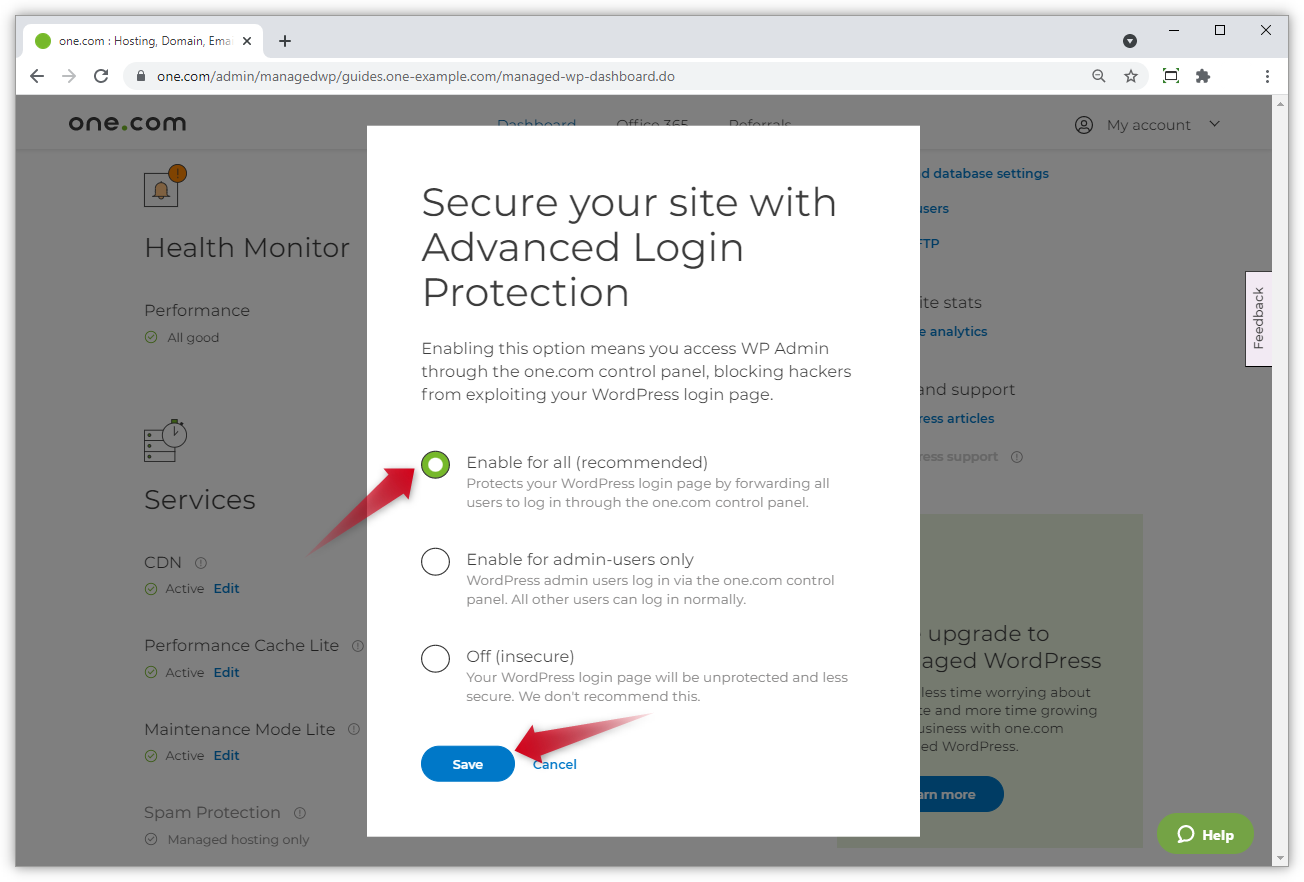This screenshot has width=1304, height=882.
Task: Select Enable for all (recommended) option
Action: coord(435,464)
